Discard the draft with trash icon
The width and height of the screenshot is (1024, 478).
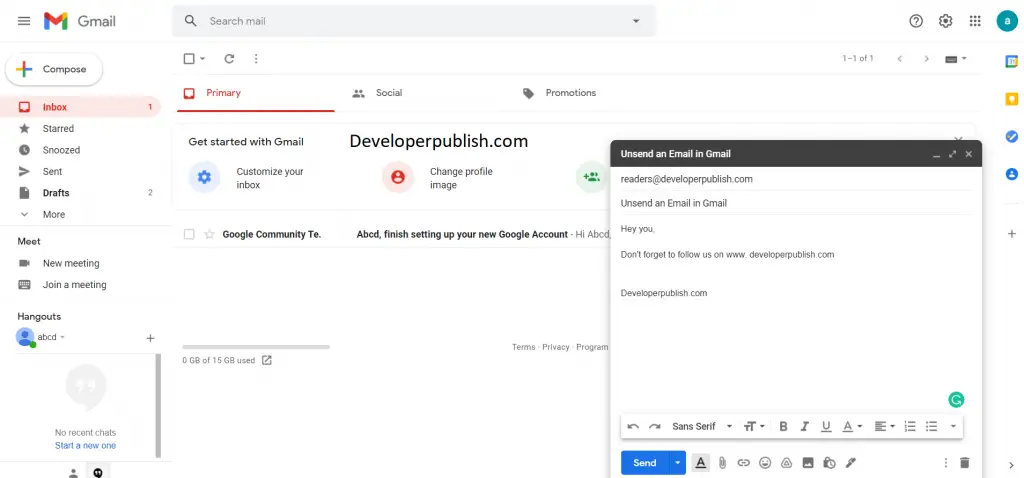point(965,463)
